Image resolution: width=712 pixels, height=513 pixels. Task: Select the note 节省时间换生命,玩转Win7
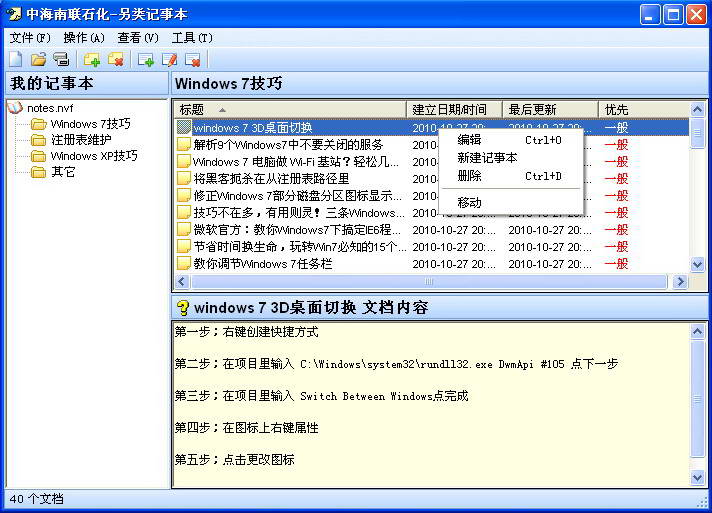[300, 247]
